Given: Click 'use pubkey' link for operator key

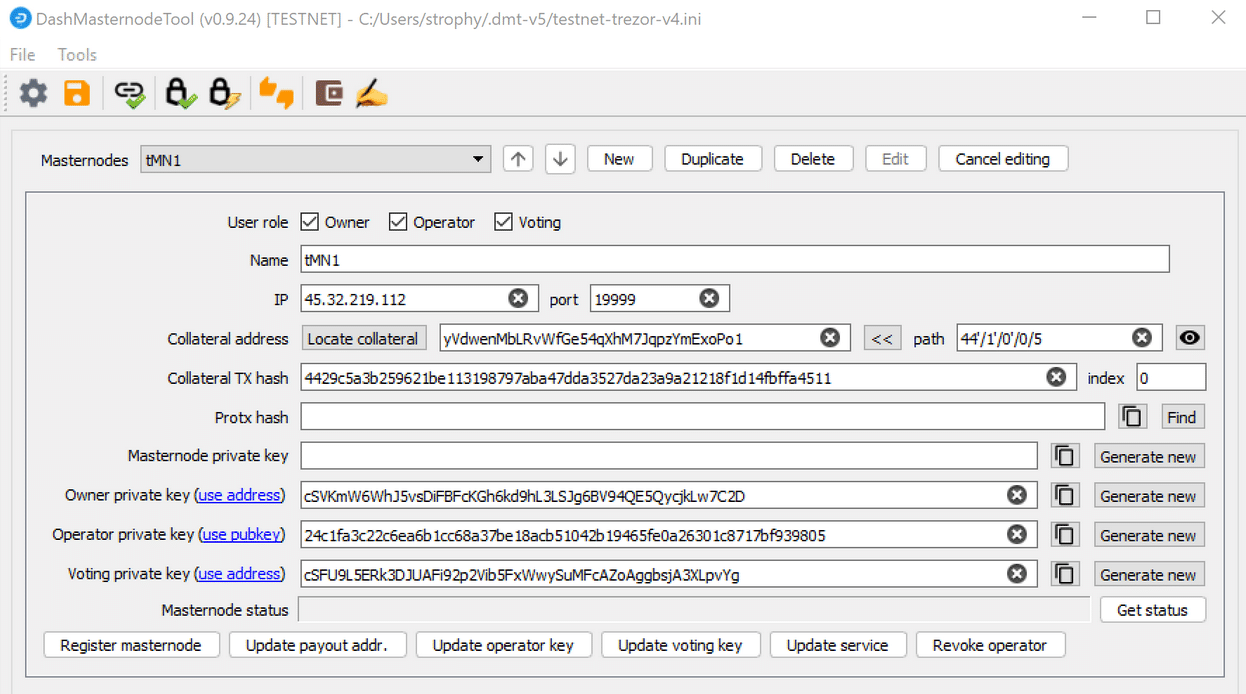Looking at the screenshot, I should coord(242,535).
